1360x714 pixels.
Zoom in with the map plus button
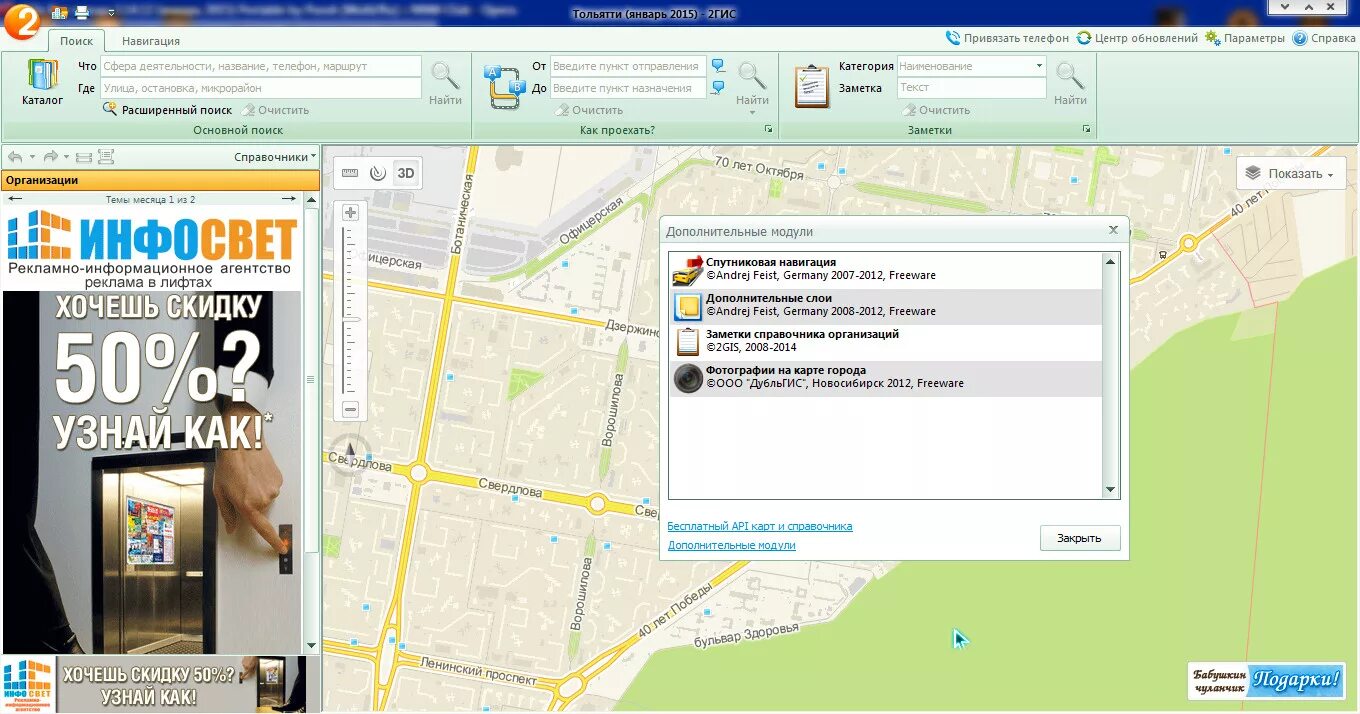pyautogui.click(x=350, y=212)
